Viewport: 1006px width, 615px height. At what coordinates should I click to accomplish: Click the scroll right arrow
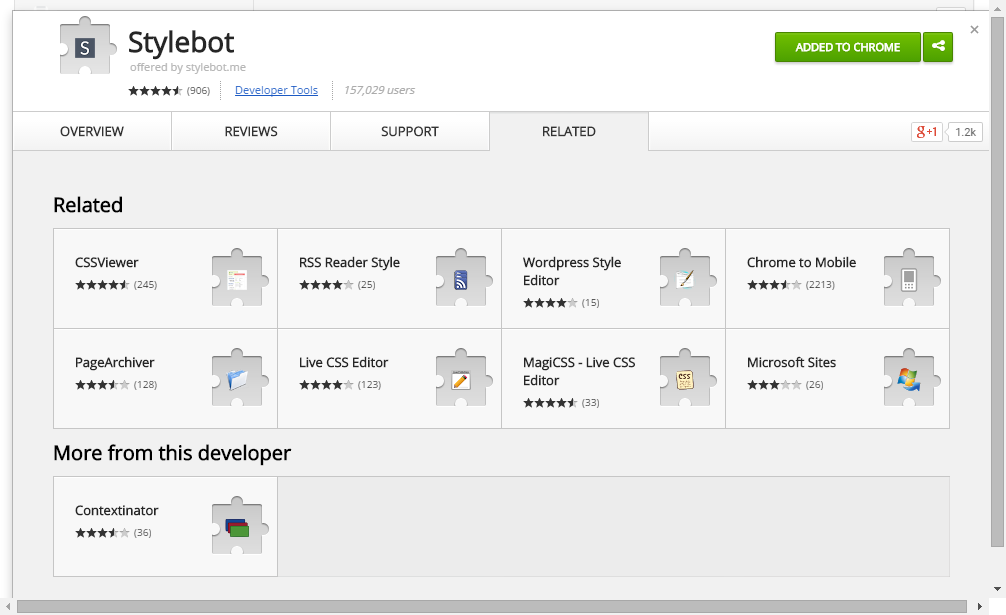tap(980, 607)
